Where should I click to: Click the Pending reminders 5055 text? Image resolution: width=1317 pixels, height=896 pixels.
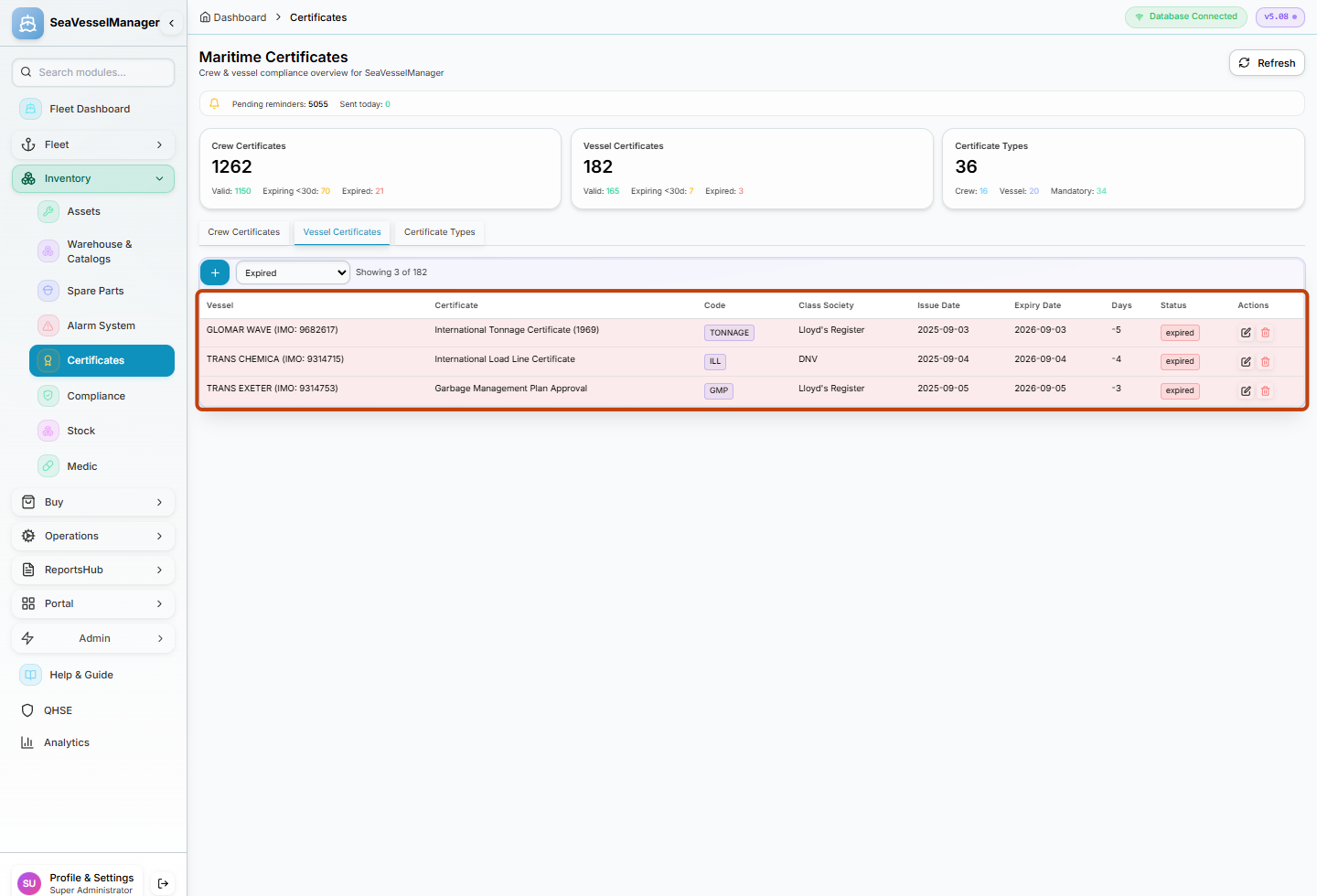click(x=280, y=104)
